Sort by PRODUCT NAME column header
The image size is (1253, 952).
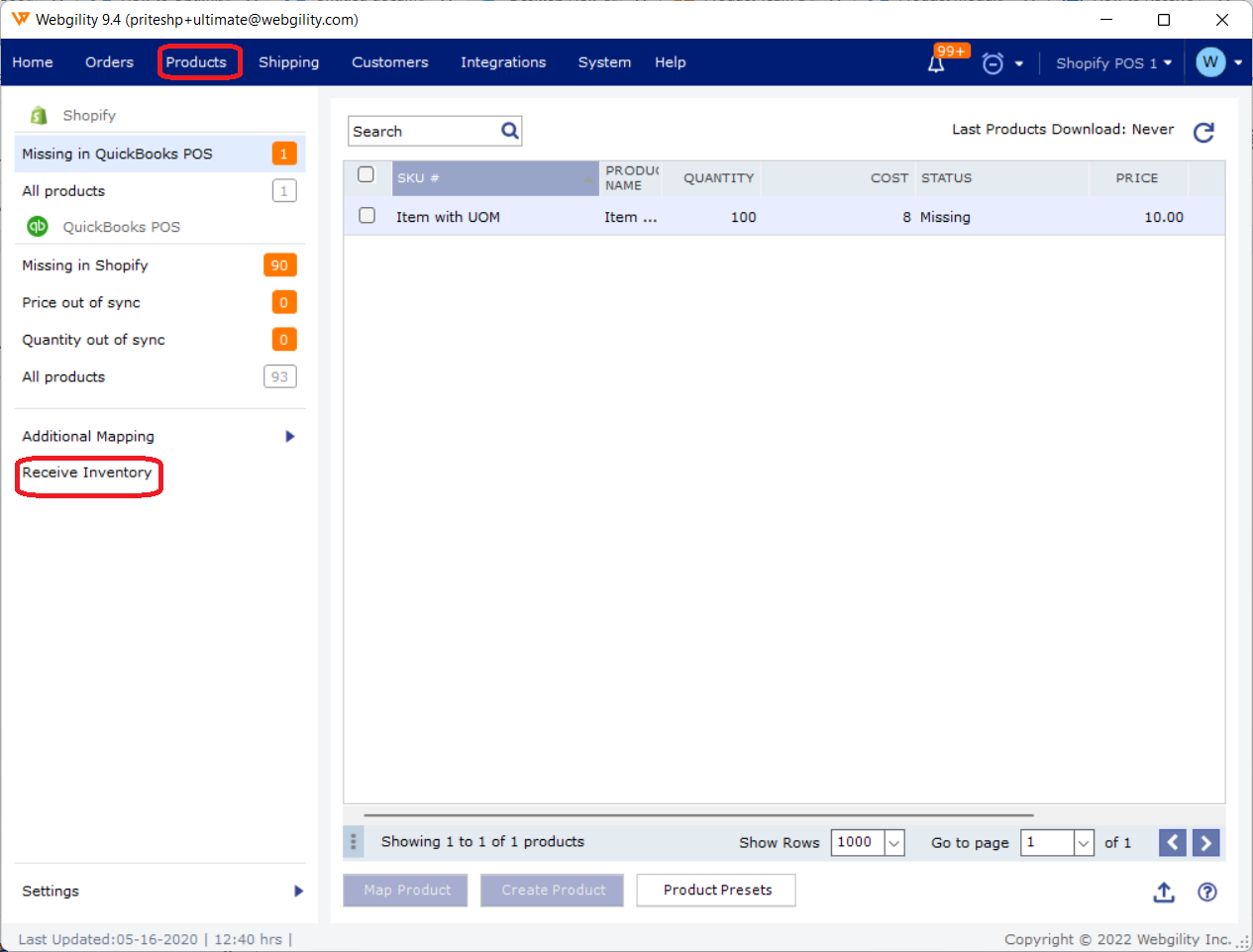631,178
